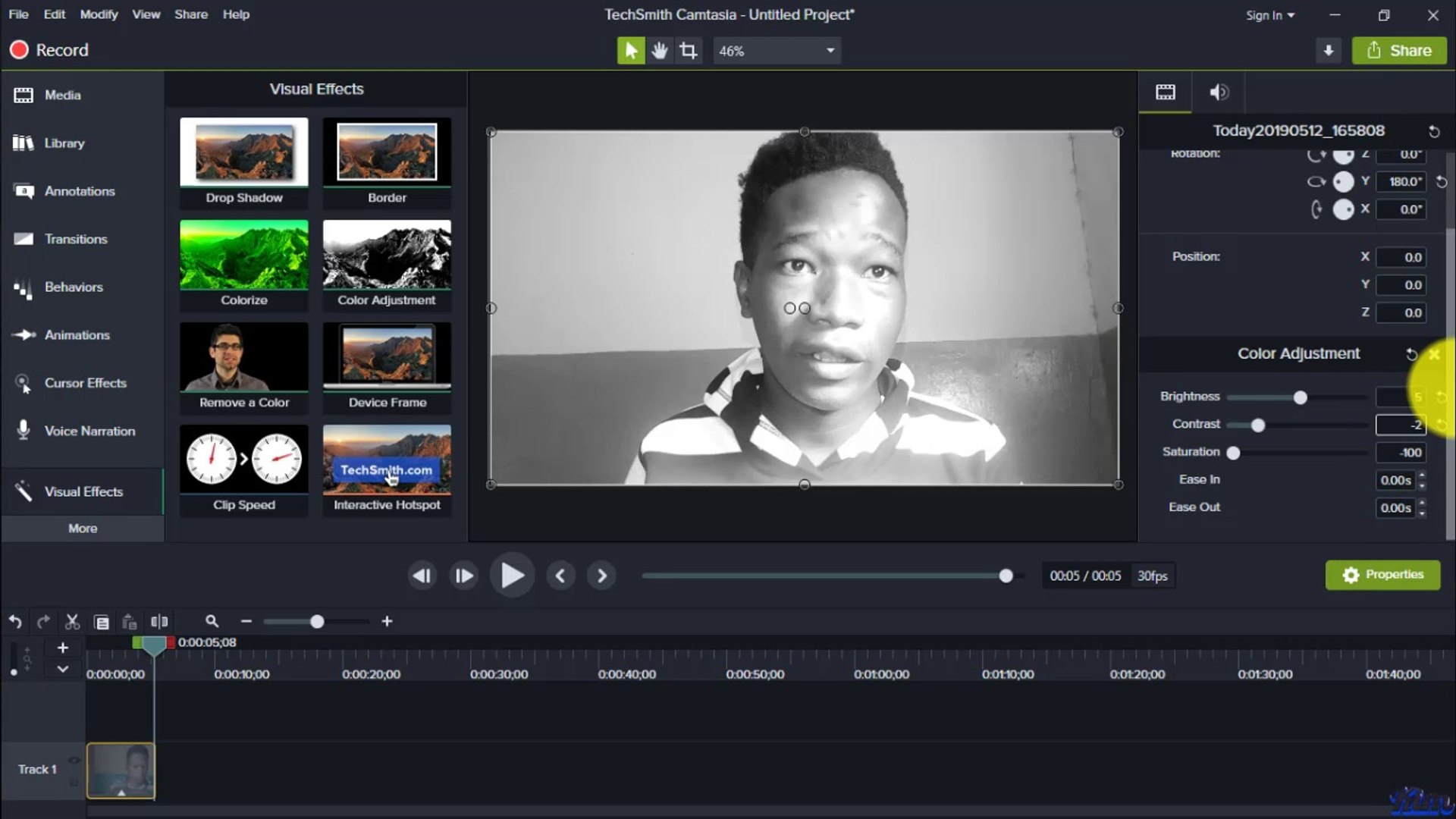Remove the Color Adjustment effect
Viewport: 1456px width, 819px height.
click(x=1434, y=354)
